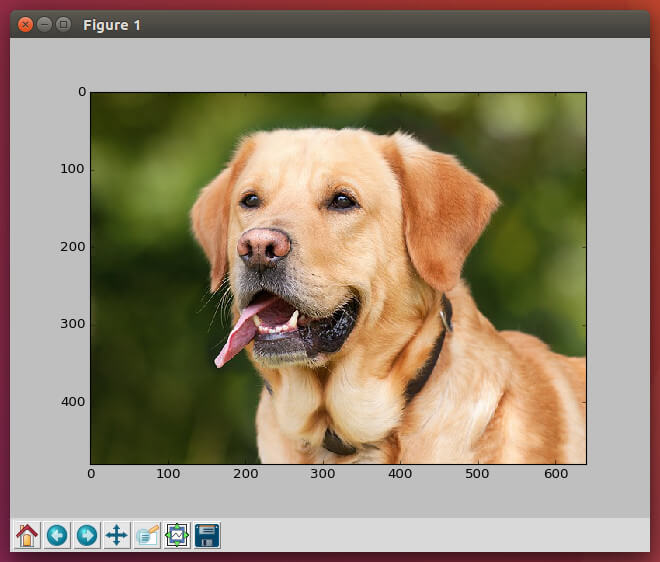Screen dimensions: 660x562
Task: Reset the plot to original Home view
Action: 27,535
